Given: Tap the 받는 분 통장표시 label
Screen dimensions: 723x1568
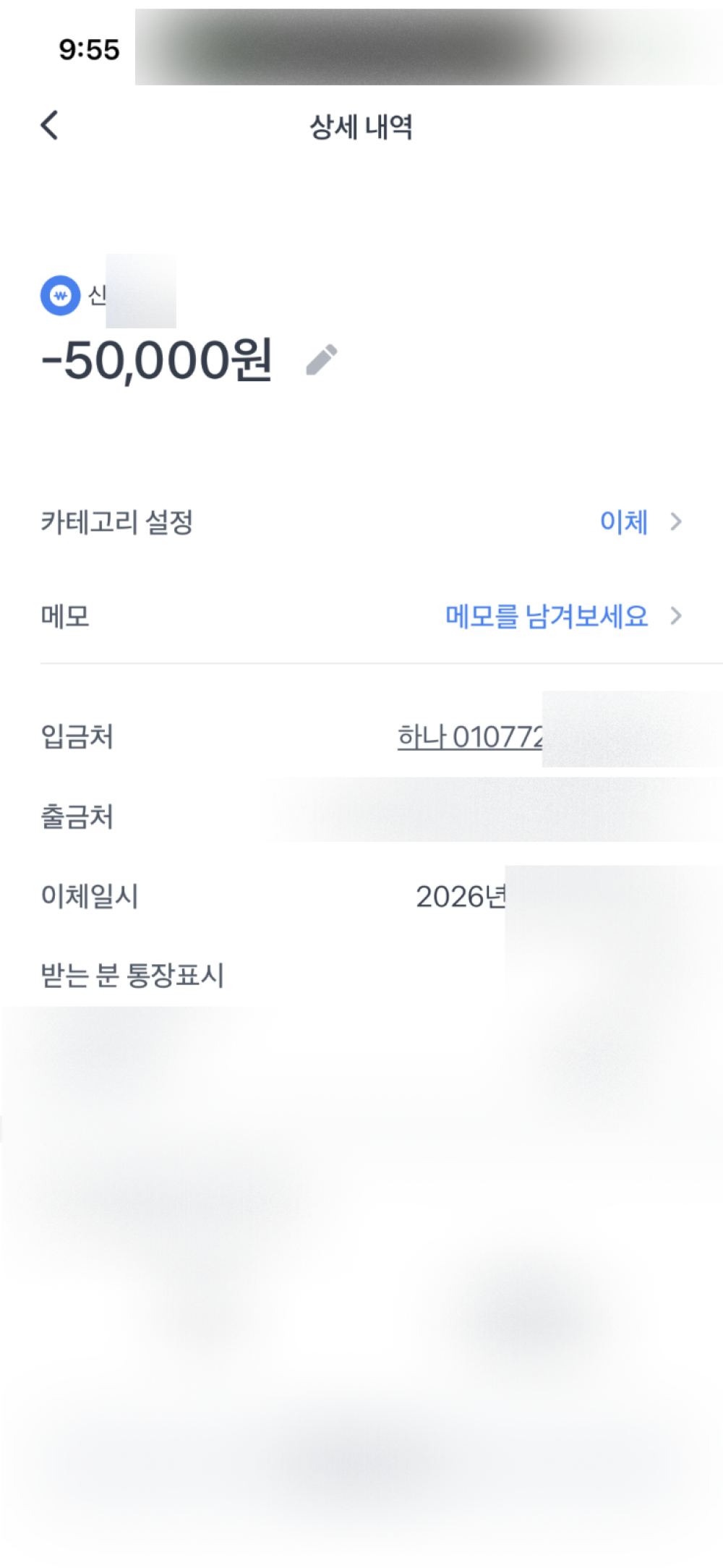Looking at the screenshot, I should 132,975.
